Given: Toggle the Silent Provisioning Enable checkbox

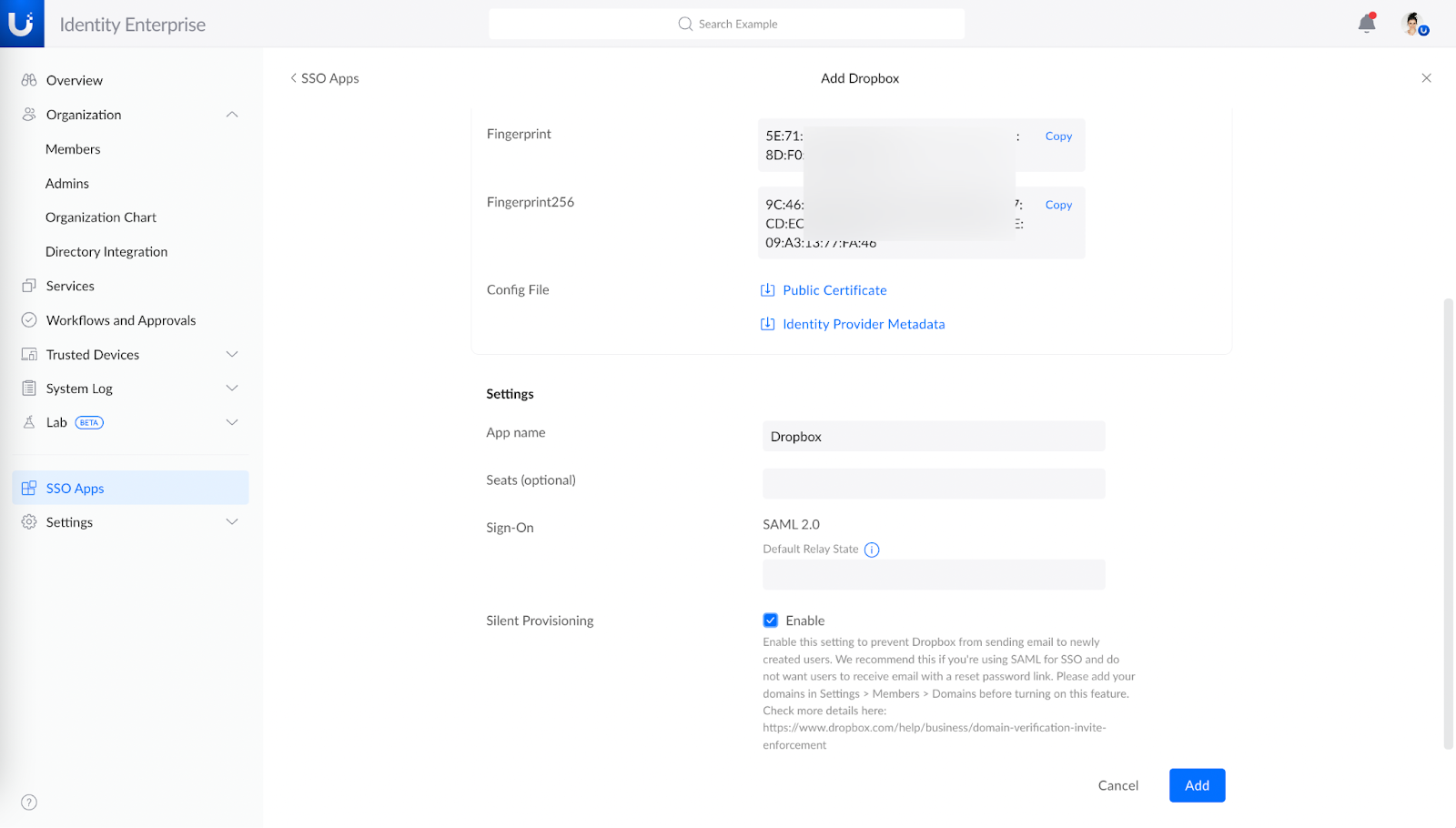Looking at the screenshot, I should (x=771, y=621).
